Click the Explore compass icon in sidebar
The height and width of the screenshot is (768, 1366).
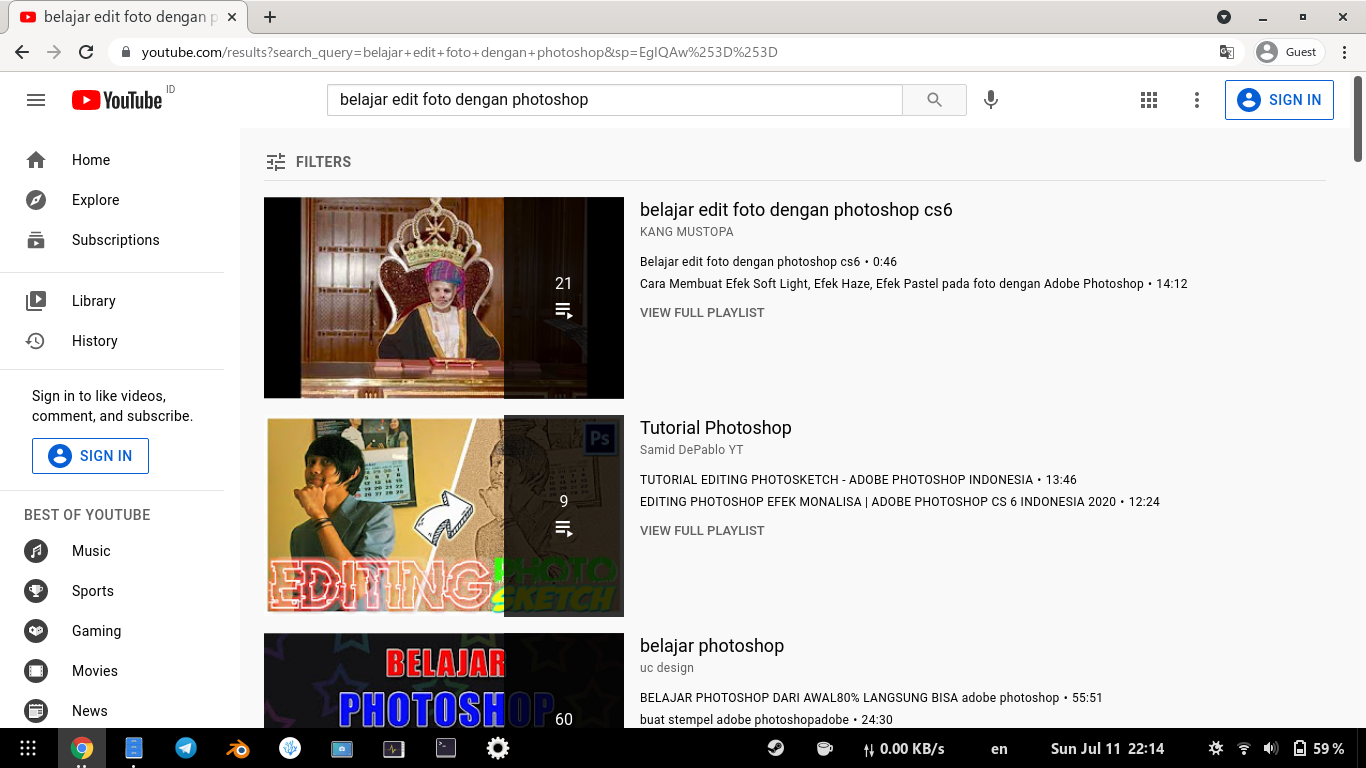[x=36, y=200]
